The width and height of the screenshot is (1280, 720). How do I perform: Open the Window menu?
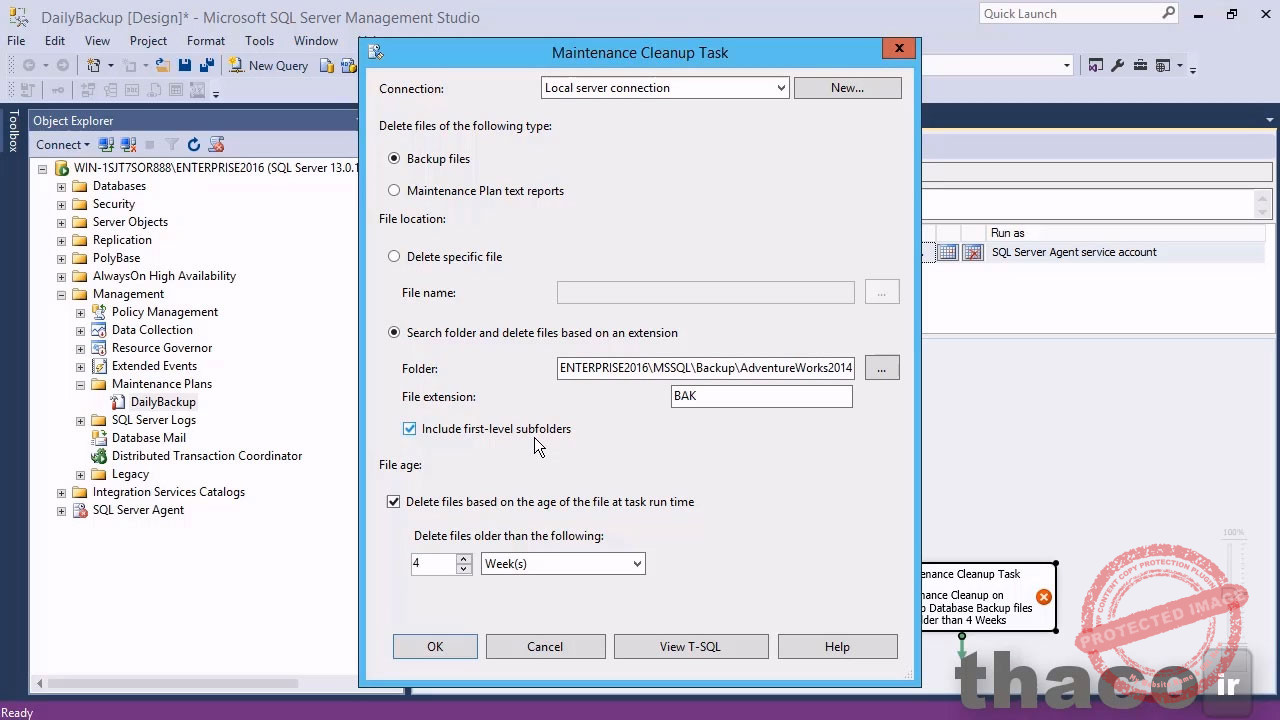pyautogui.click(x=315, y=41)
